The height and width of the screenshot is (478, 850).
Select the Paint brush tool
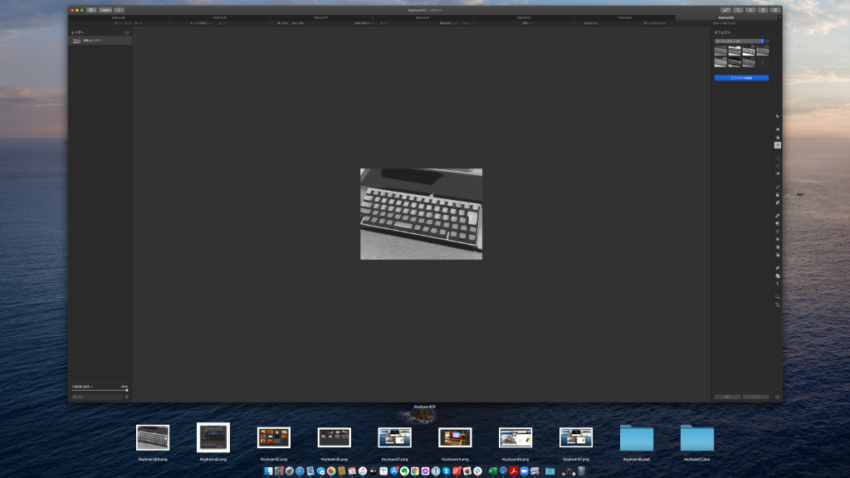coord(777,188)
